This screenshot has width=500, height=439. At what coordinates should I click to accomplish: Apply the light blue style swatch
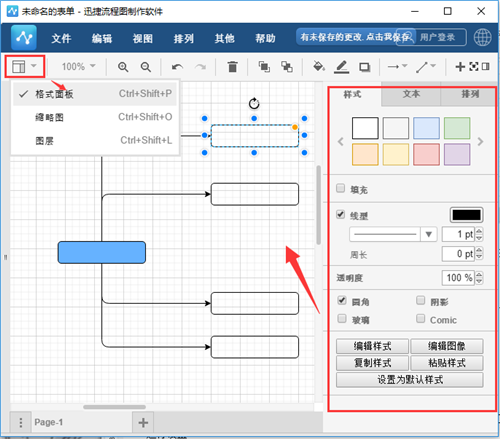pos(426,128)
